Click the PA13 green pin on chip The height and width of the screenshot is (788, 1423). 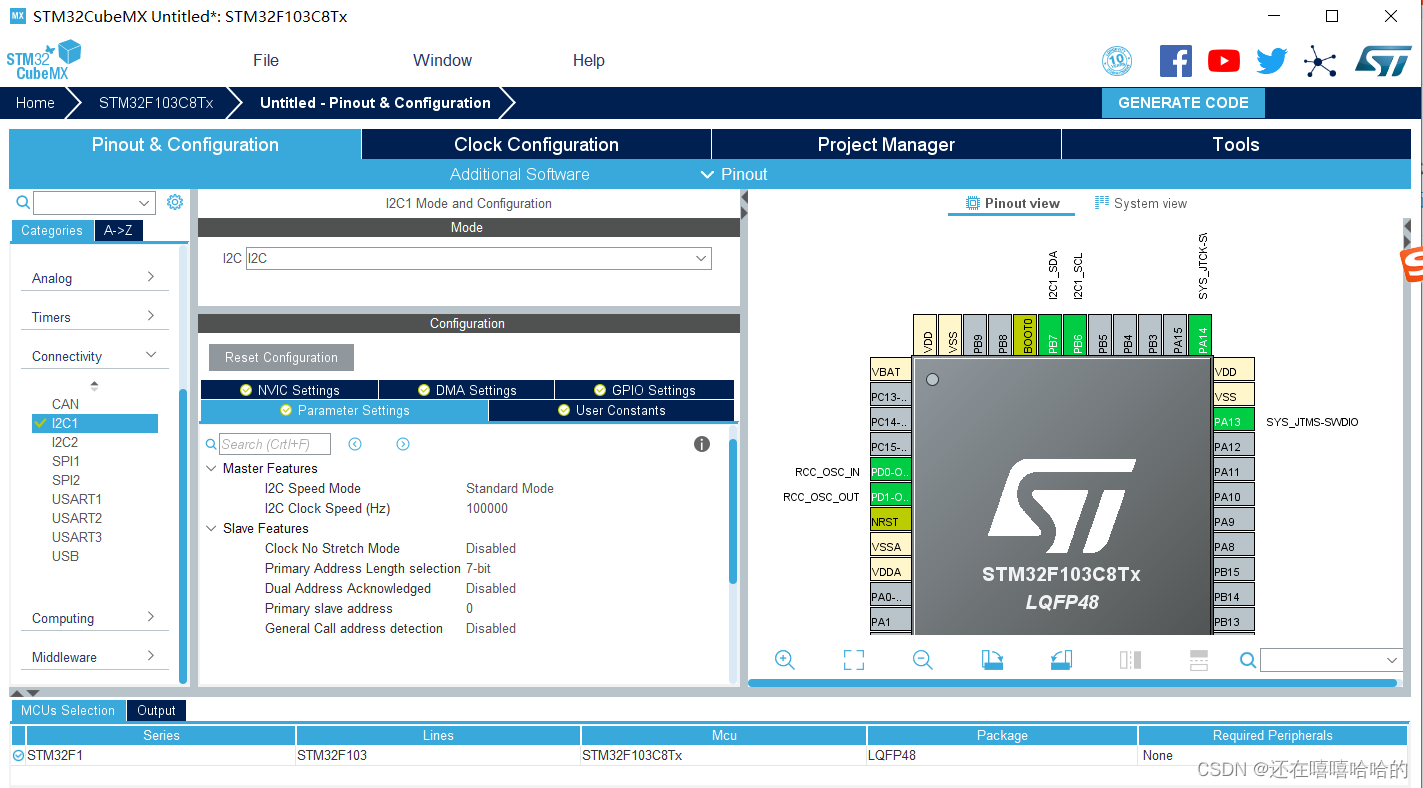tap(1233, 421)
